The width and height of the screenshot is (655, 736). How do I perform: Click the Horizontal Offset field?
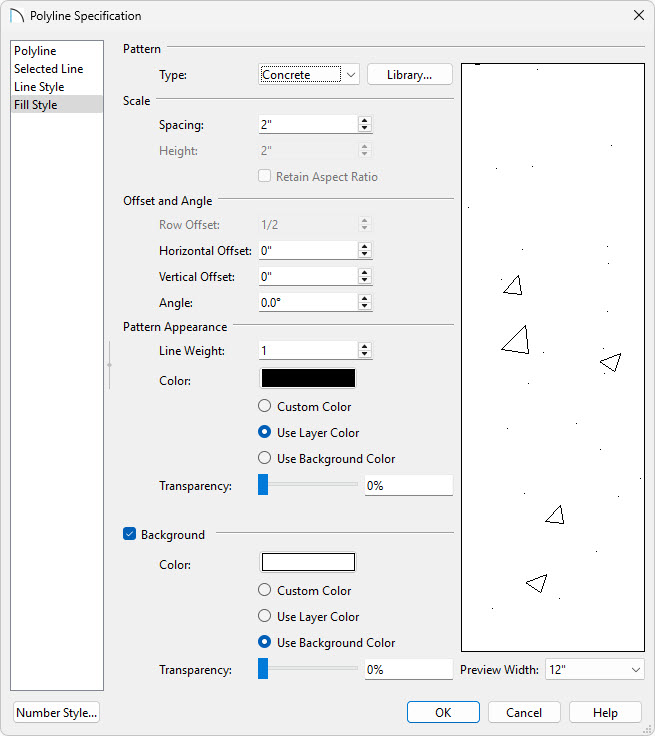pos(308,251)
